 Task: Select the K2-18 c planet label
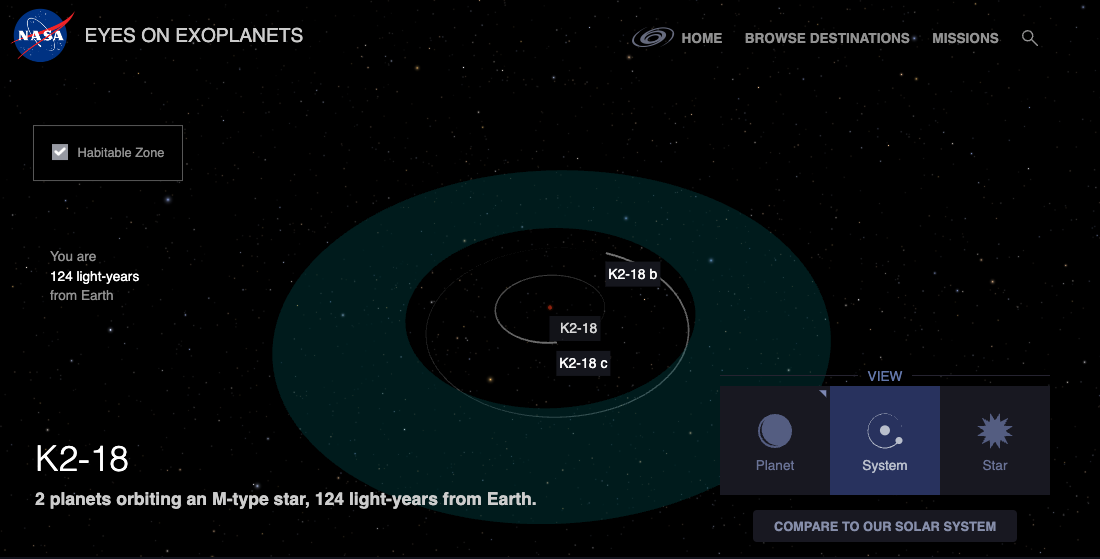click(582, 363)
